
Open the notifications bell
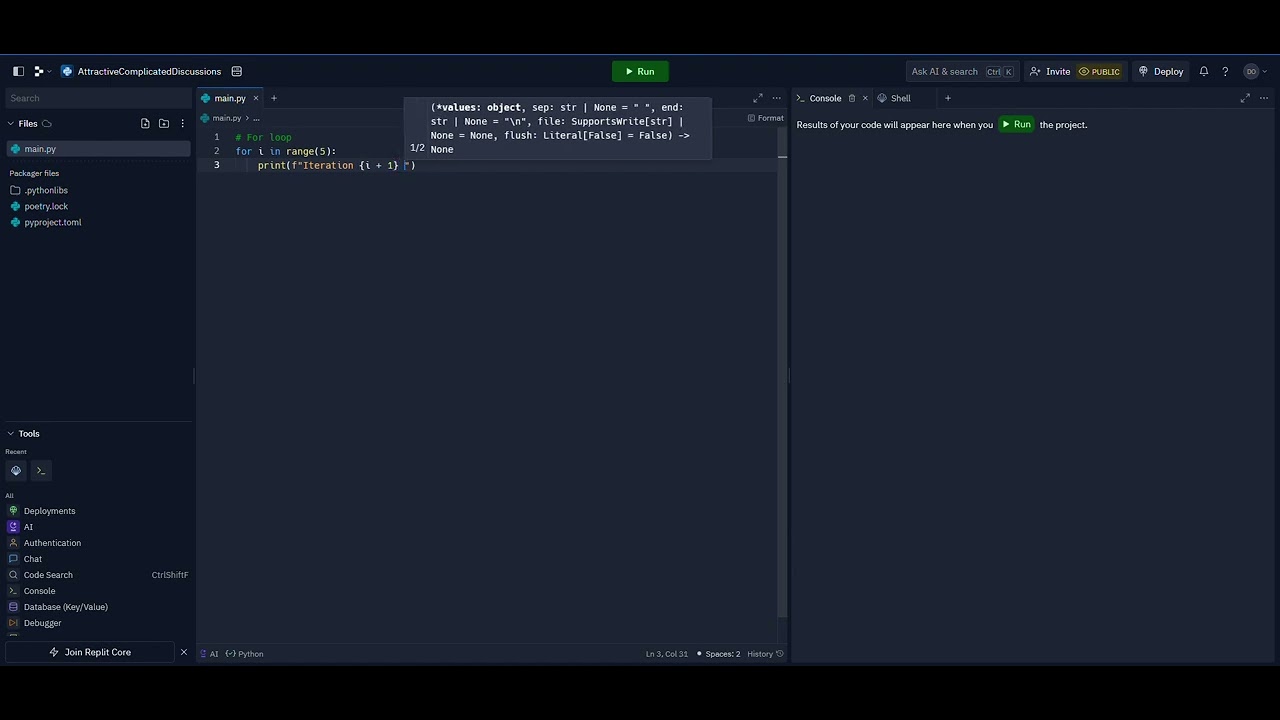tap(1204, 71)
